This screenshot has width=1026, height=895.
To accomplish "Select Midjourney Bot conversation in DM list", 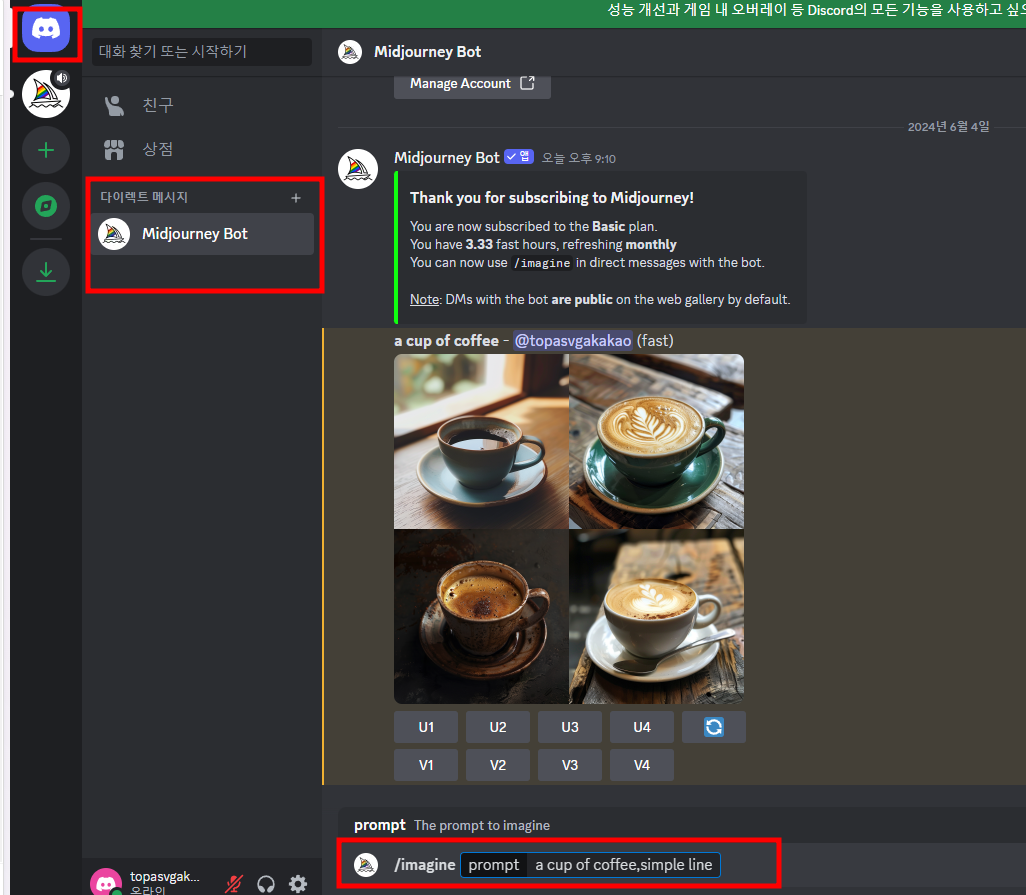I will pyautogui.click(x=202, y=234).
